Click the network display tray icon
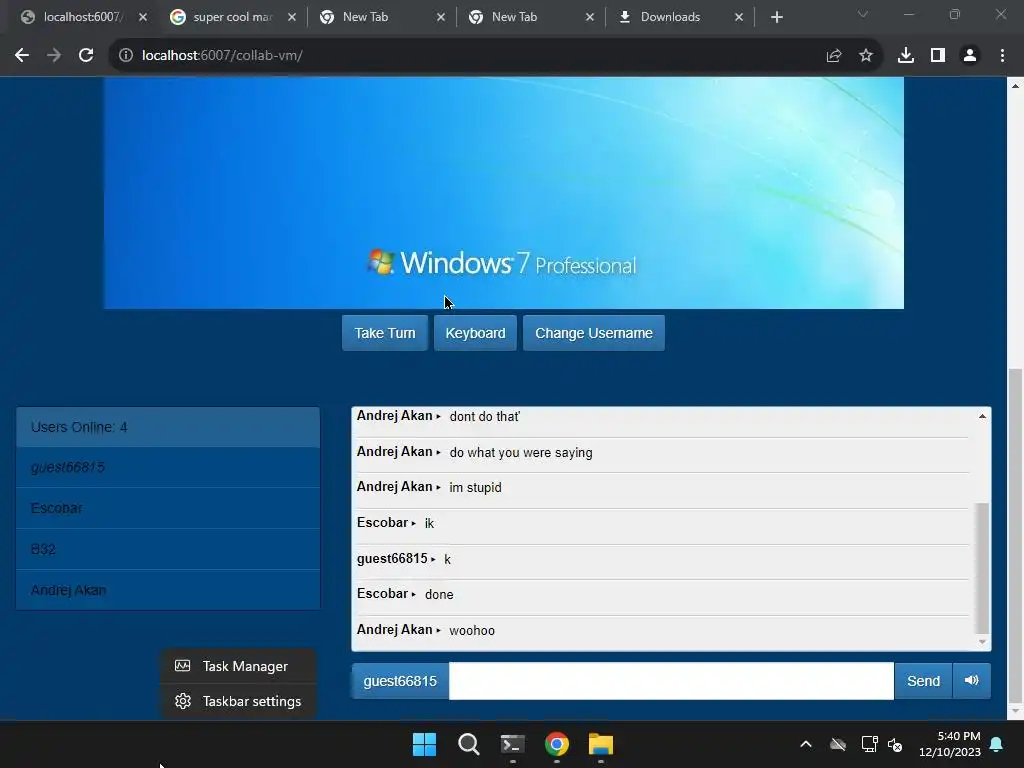Screen dimensions: 1024x768 click(x=869, y=744)
